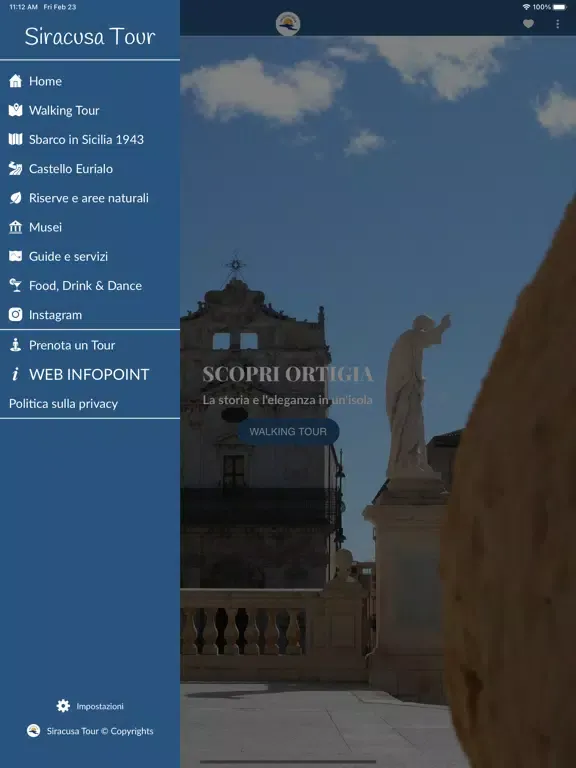Click the Impostazioni gear icon
The width and height of the screenshot is (576, 768).
pos(63,706)
